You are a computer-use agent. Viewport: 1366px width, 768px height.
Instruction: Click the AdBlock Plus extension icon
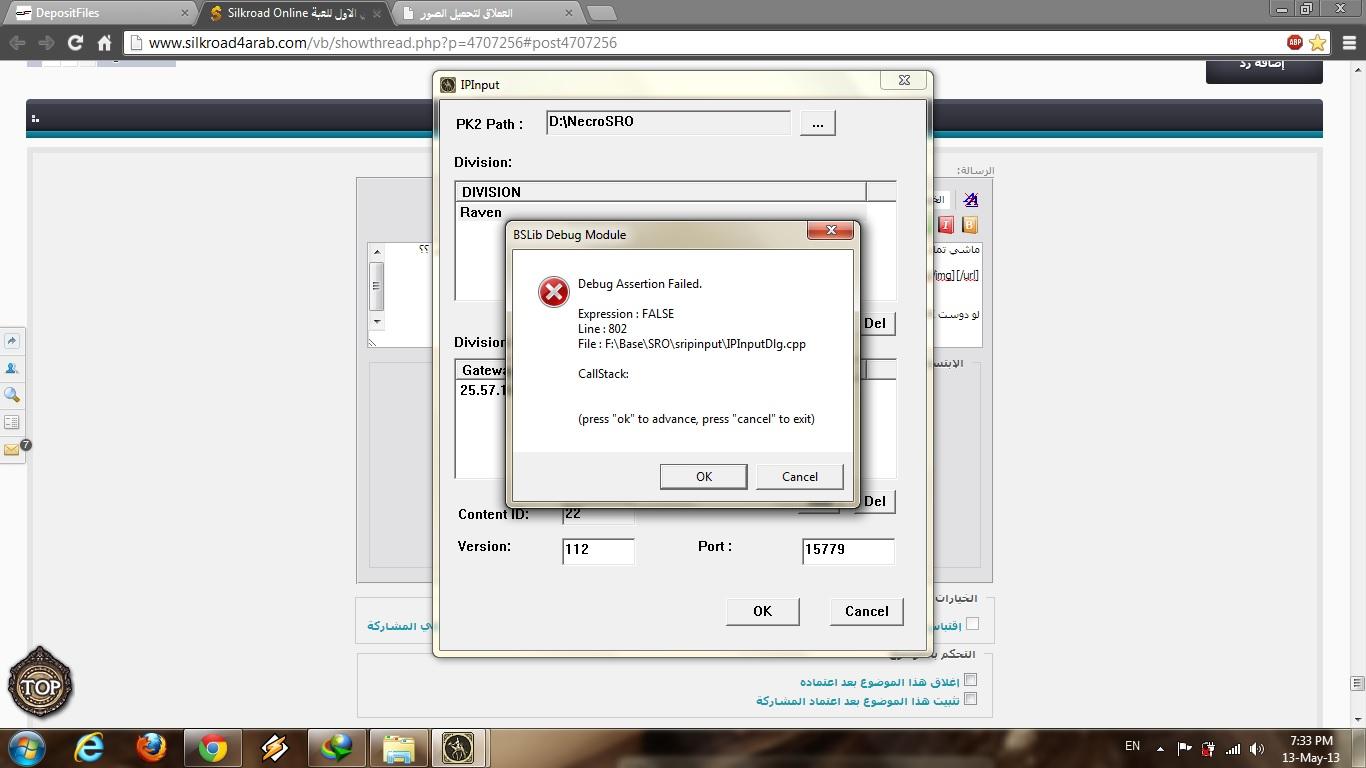1294,42
